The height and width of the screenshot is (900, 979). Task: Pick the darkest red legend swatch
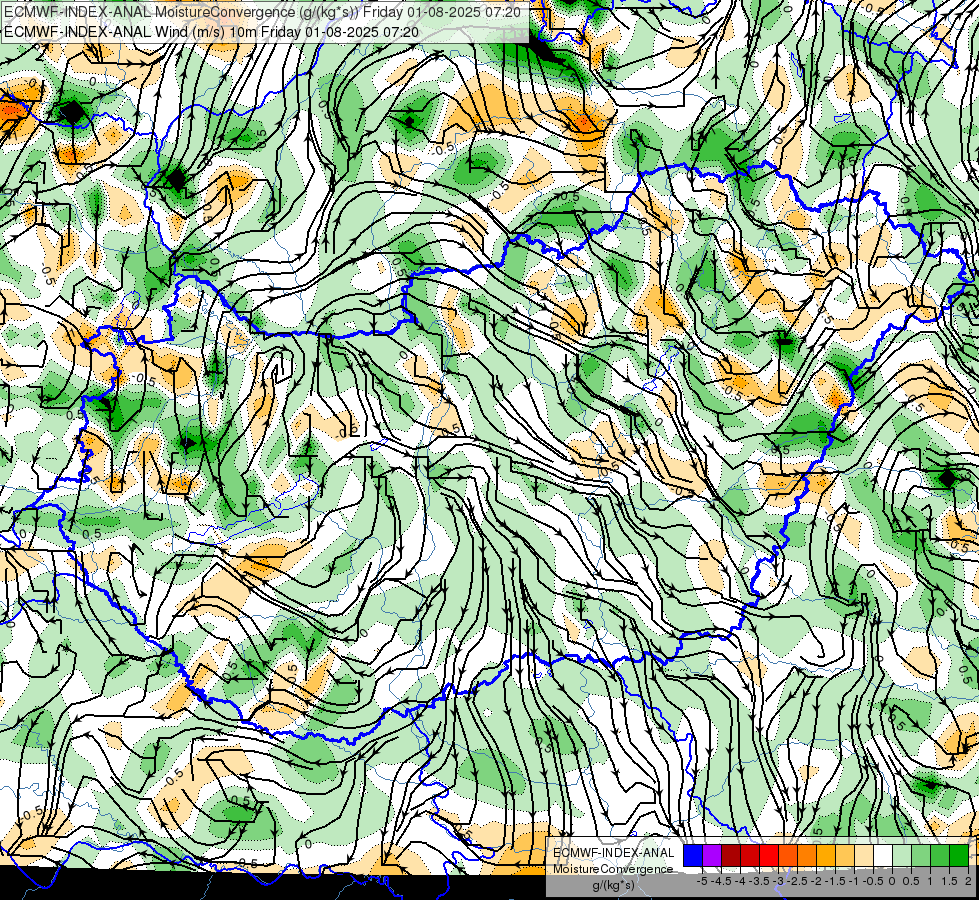click(x=731, y=855)
